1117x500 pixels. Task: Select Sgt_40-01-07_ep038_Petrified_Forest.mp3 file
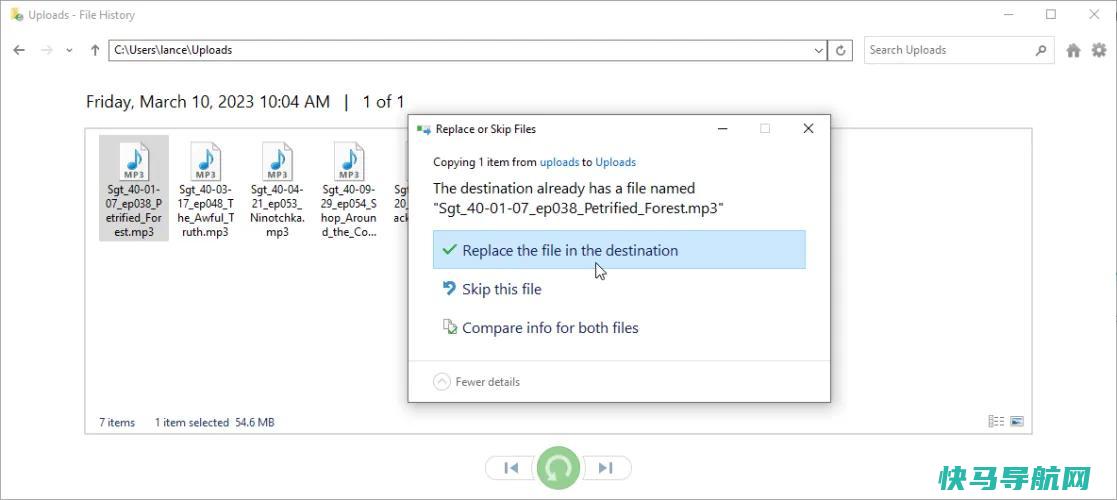coord(134,189)
